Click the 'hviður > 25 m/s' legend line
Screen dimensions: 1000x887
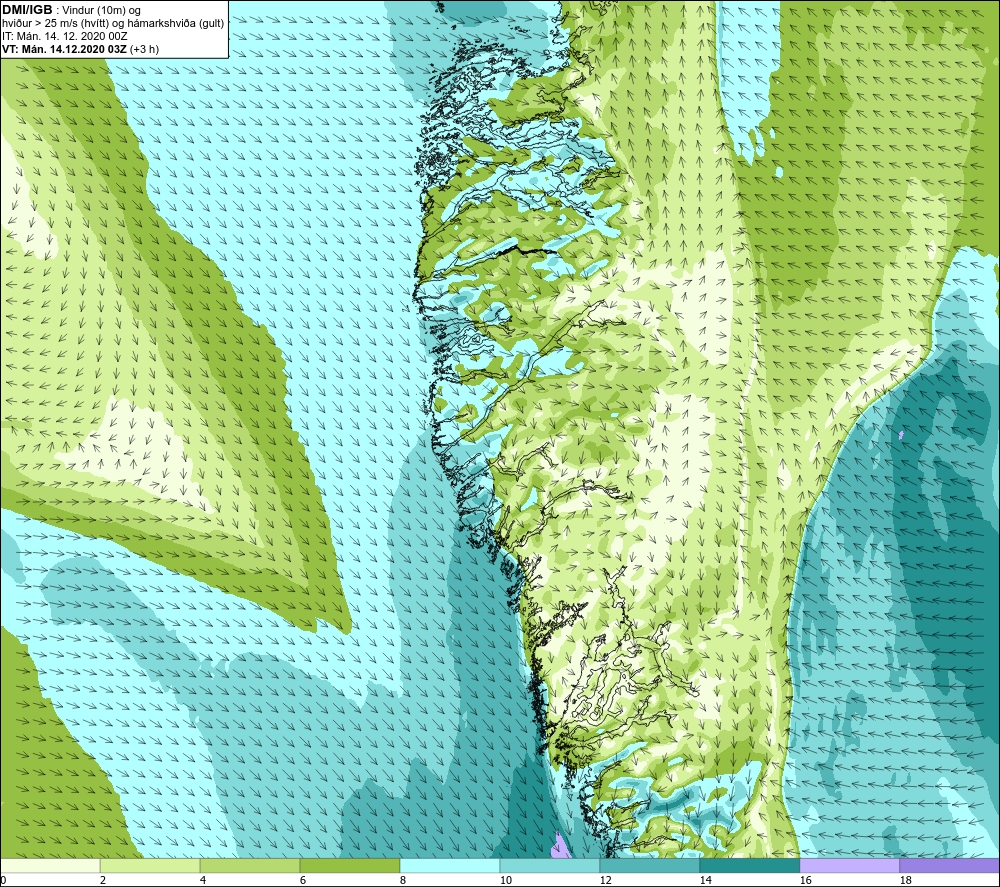pyautogui.click(x=113, y=23)
